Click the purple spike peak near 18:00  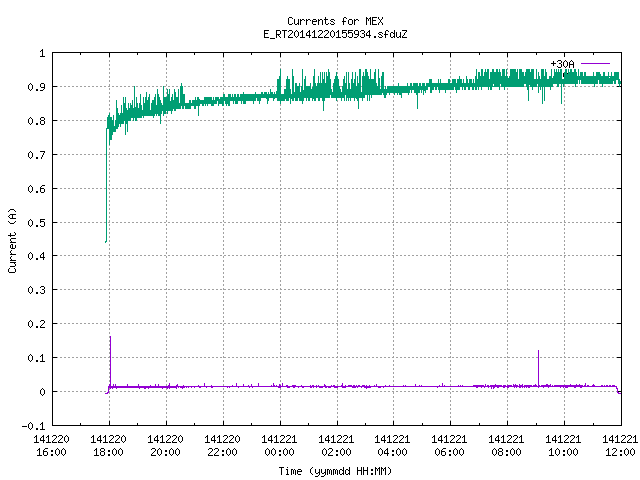(110, 337)
